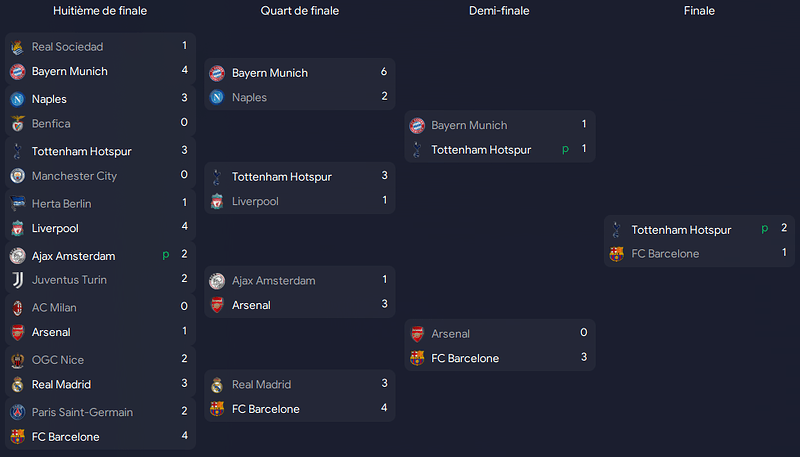Screen dimensions: 800x457
Task: Select the Huitième de finale column header
Action: 100,11
